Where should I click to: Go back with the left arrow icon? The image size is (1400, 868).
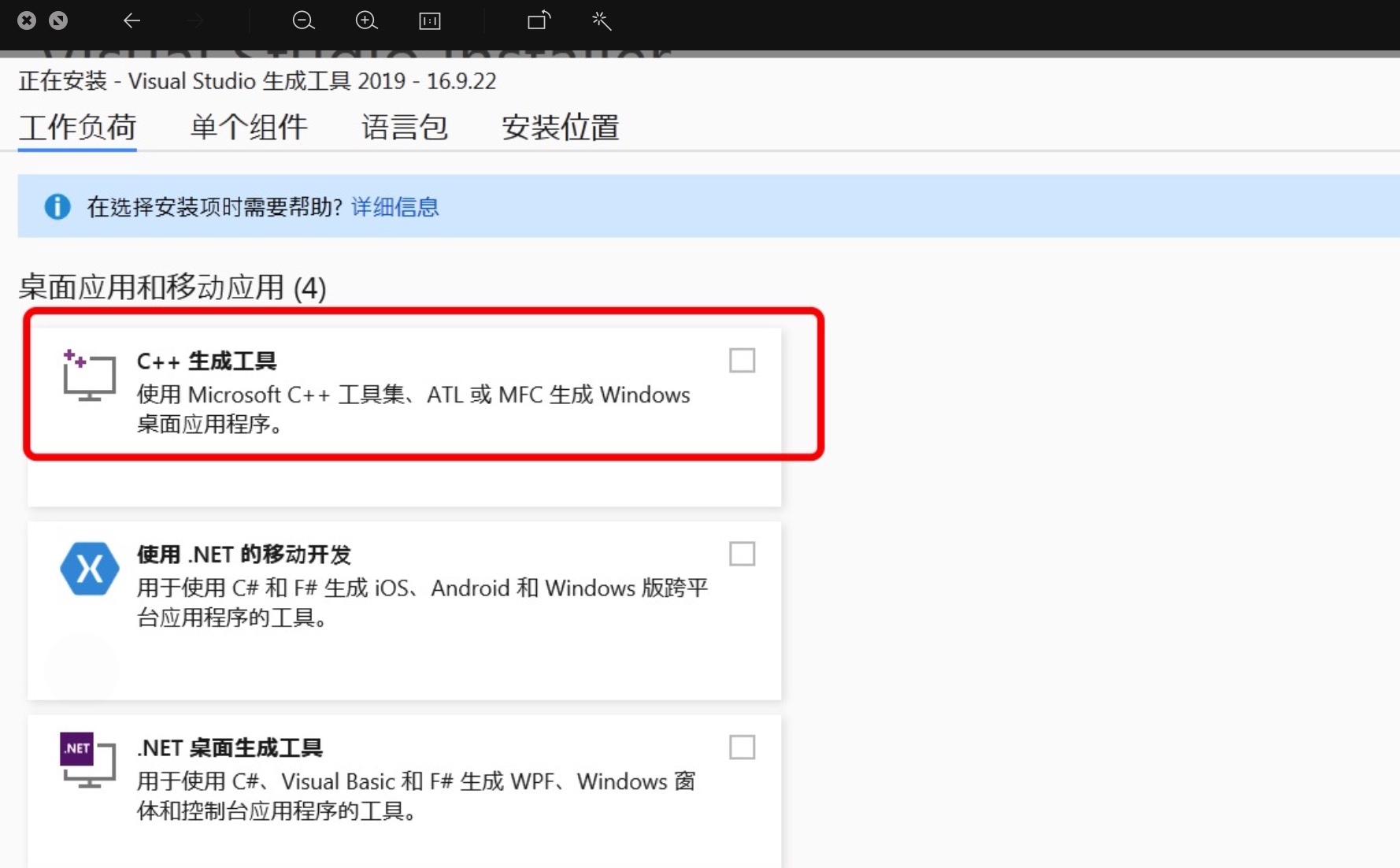[x=131, y=20]
